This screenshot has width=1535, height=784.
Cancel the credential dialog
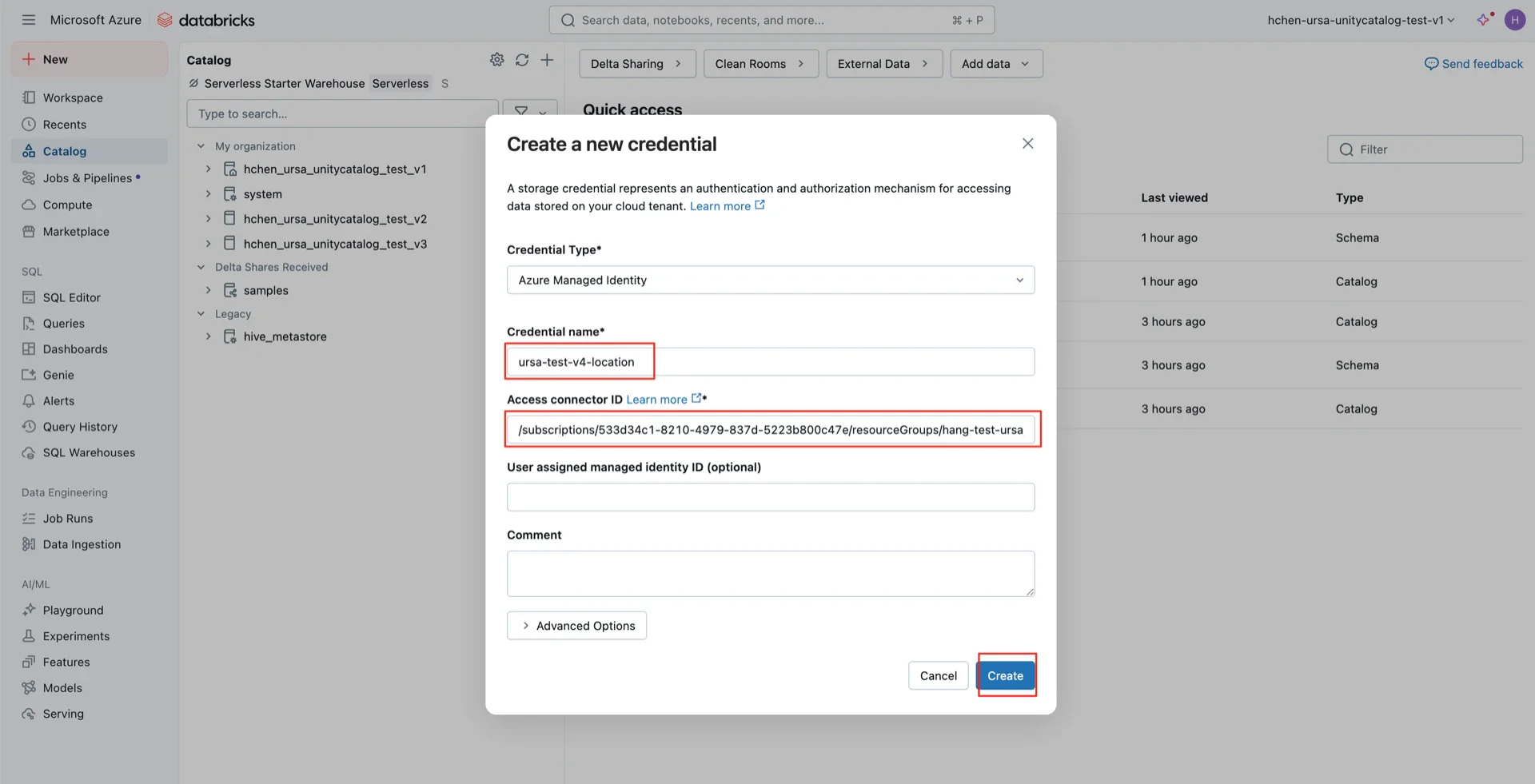tap(938, 676)
